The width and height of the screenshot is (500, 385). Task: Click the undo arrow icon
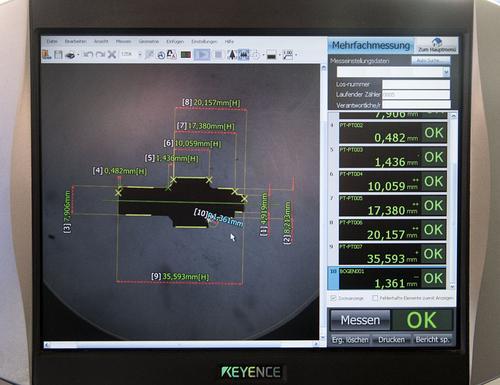pyautogui.click(x=88, y=54)
